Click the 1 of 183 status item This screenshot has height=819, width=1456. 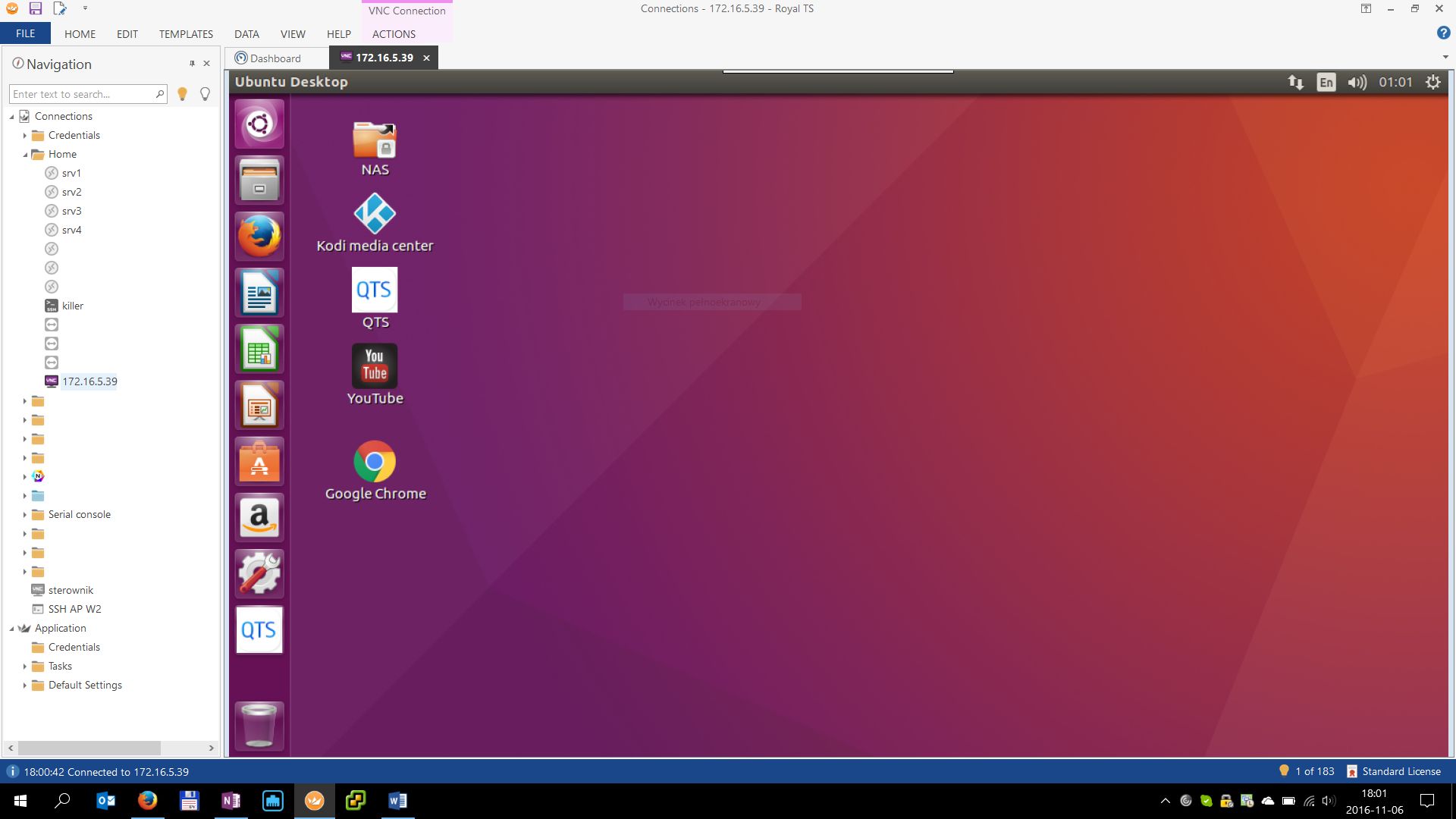[x=1307, y=771]
